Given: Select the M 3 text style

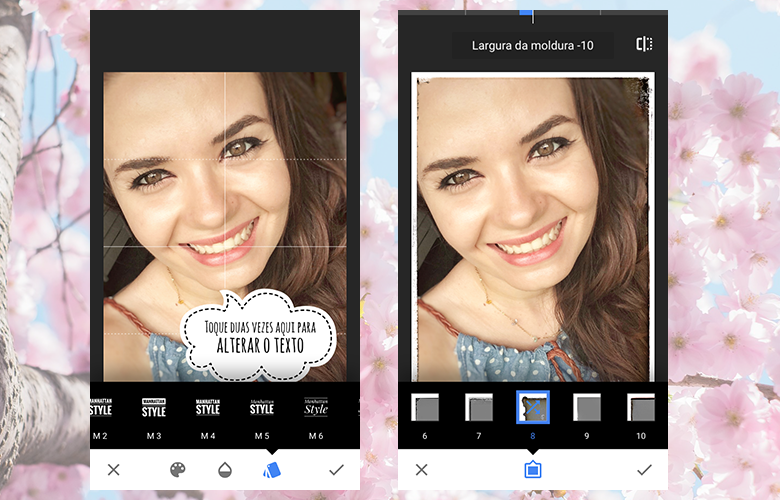Looking at the screenshot, I should [x=154, y=418].
